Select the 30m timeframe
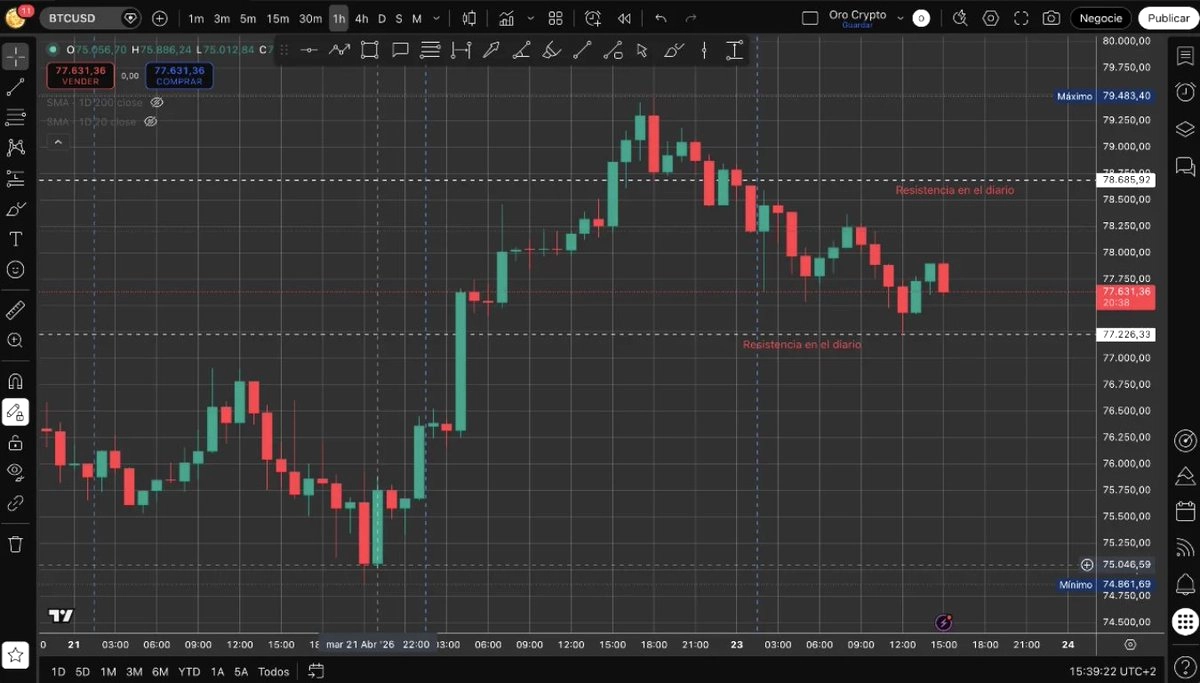The width and height of the screenshot is (1200, 683). point(310,17)
